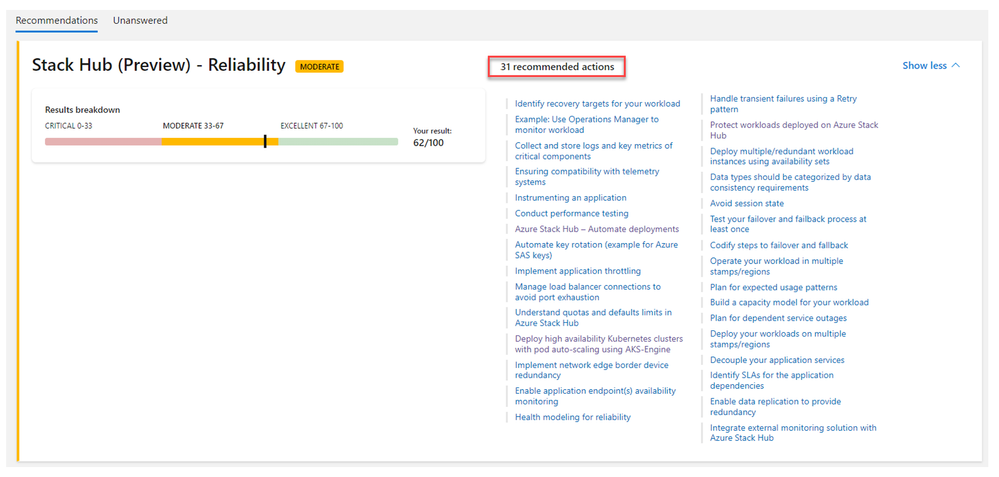Open Decouple your application services link
This screenshot has width=999, height=477.
tap(777, 360)
